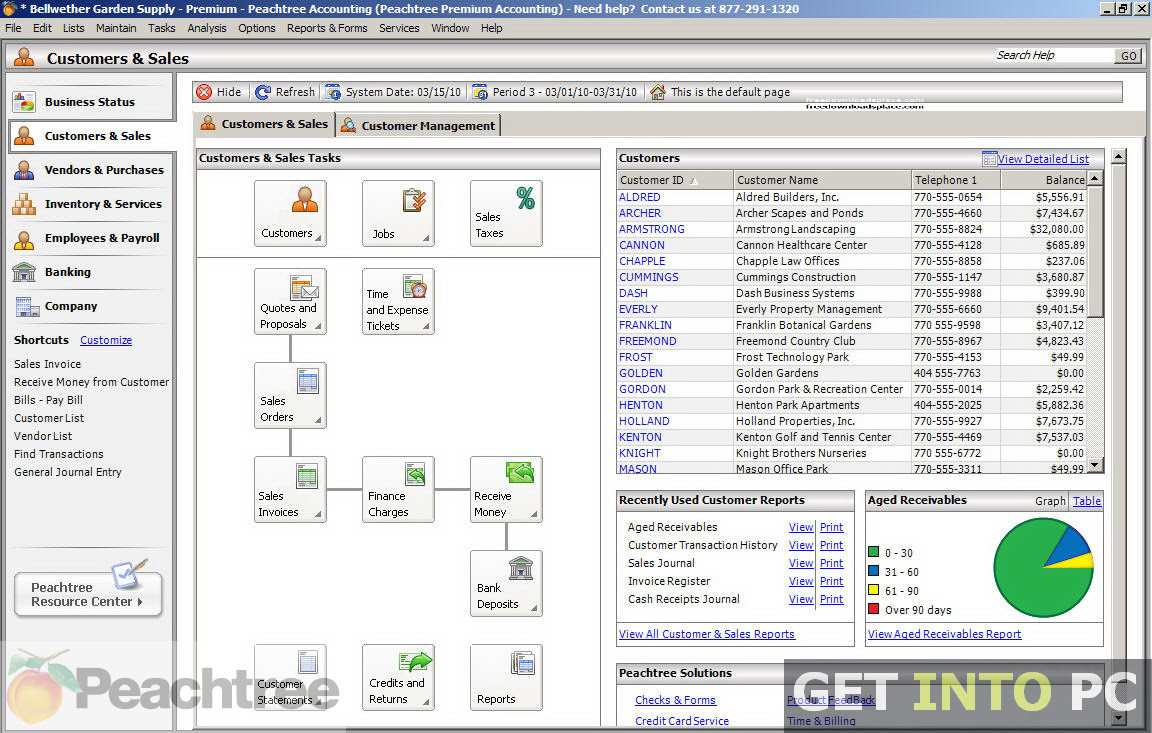The image size is (1152, 733).
Task: Open the Customer Statements task
Action: coord(290,677)
